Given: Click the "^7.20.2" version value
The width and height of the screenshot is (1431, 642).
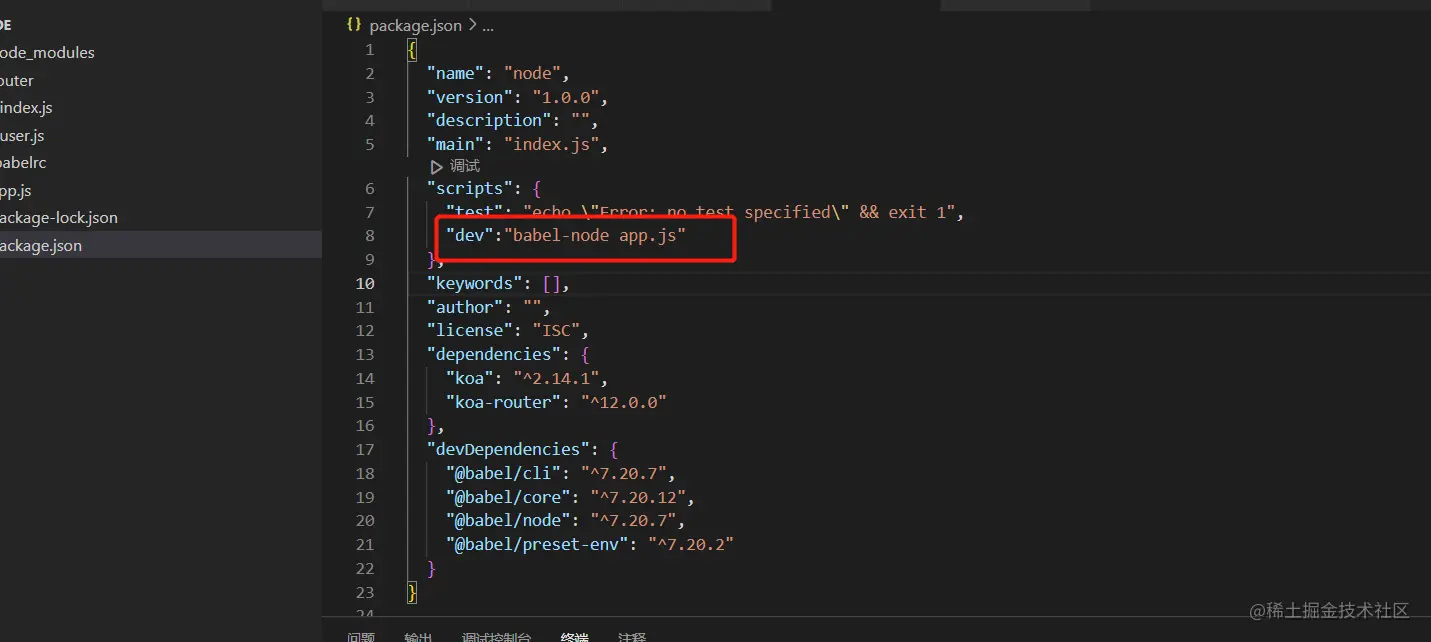Looking at the screenshot, I should 691,544.
